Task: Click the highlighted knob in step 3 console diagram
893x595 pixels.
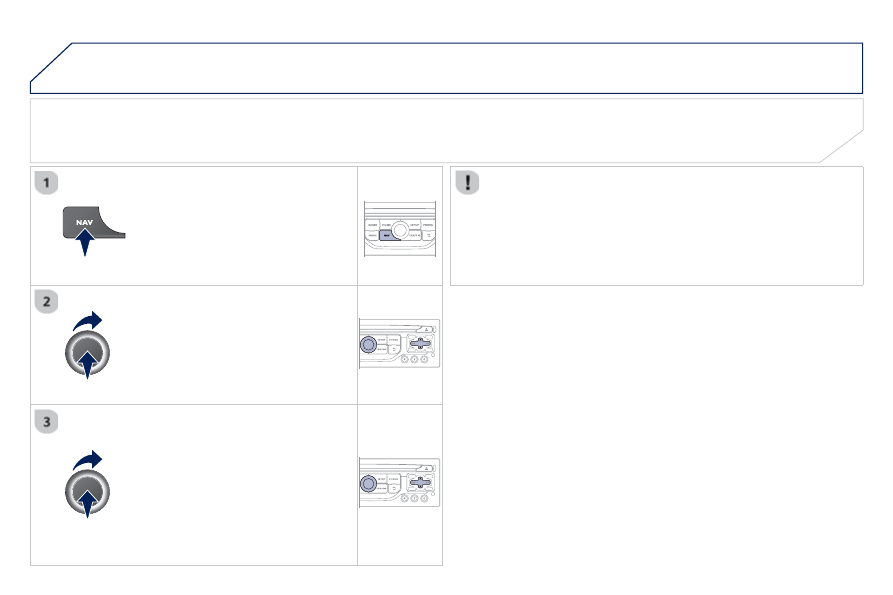Action: [368, 483]
